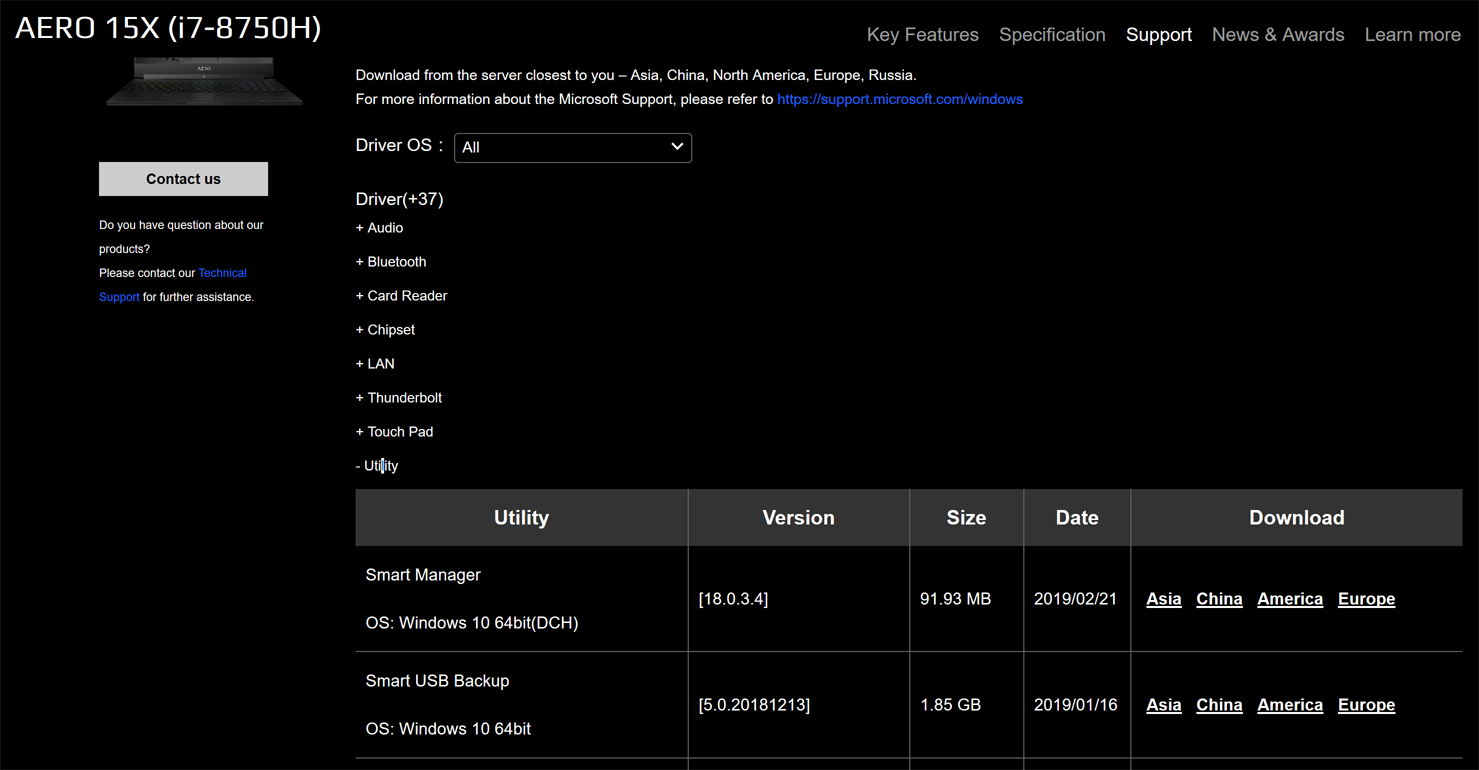Select the Smart USB Backup name
The image size is (1479, 770).
coord(438,681)
